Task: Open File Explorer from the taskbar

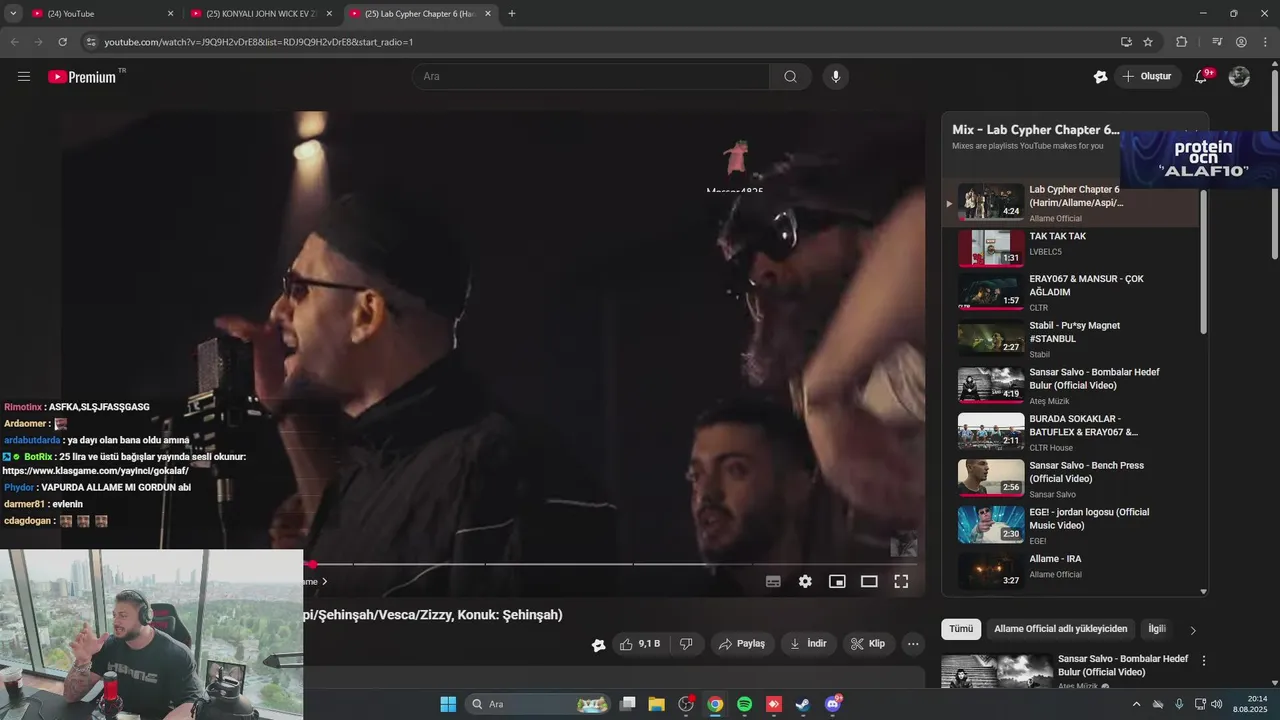Action: coord(657,704)
